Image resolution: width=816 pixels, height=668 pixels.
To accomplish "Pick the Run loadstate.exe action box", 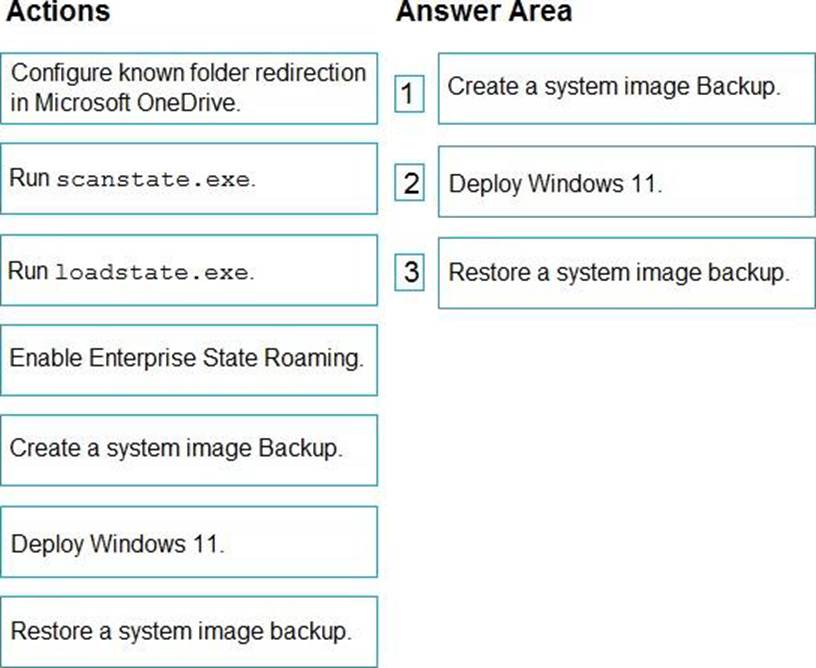I will (189, 270).
